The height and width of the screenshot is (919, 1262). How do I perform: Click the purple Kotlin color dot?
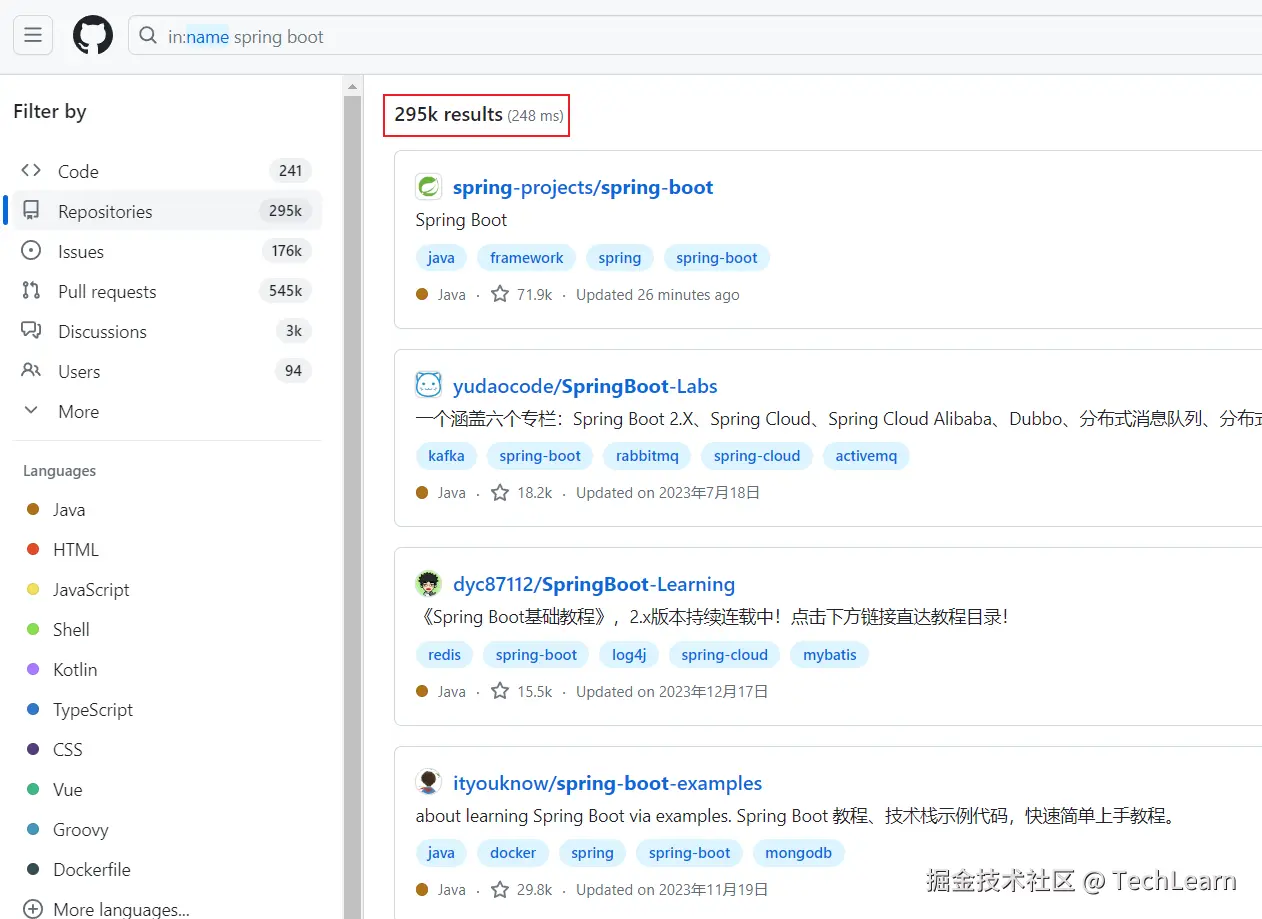pos(33,669)
